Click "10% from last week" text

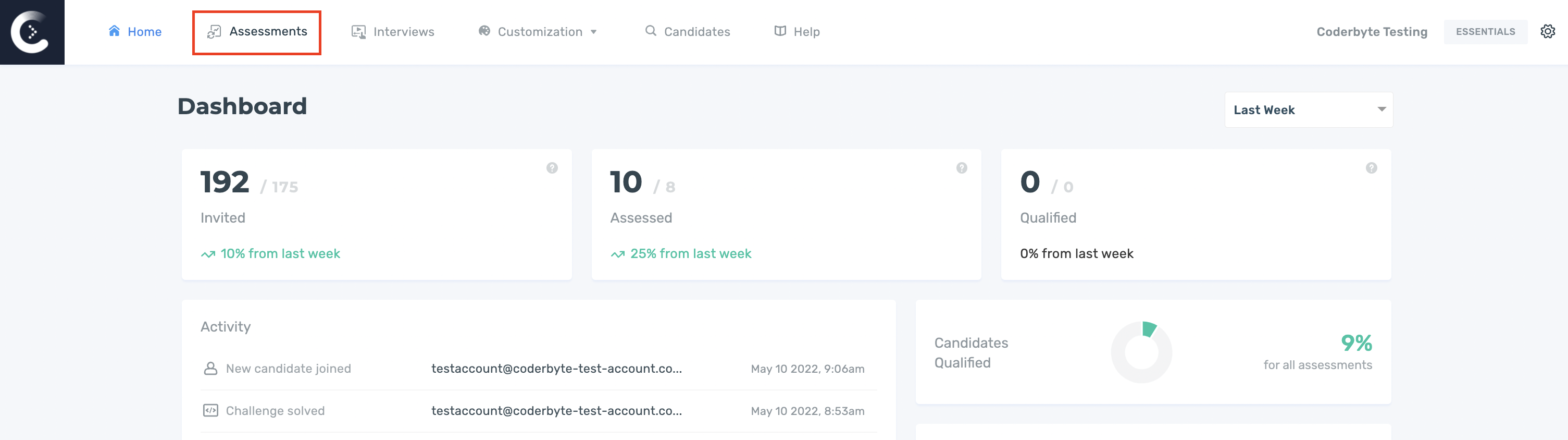(280, 253)
